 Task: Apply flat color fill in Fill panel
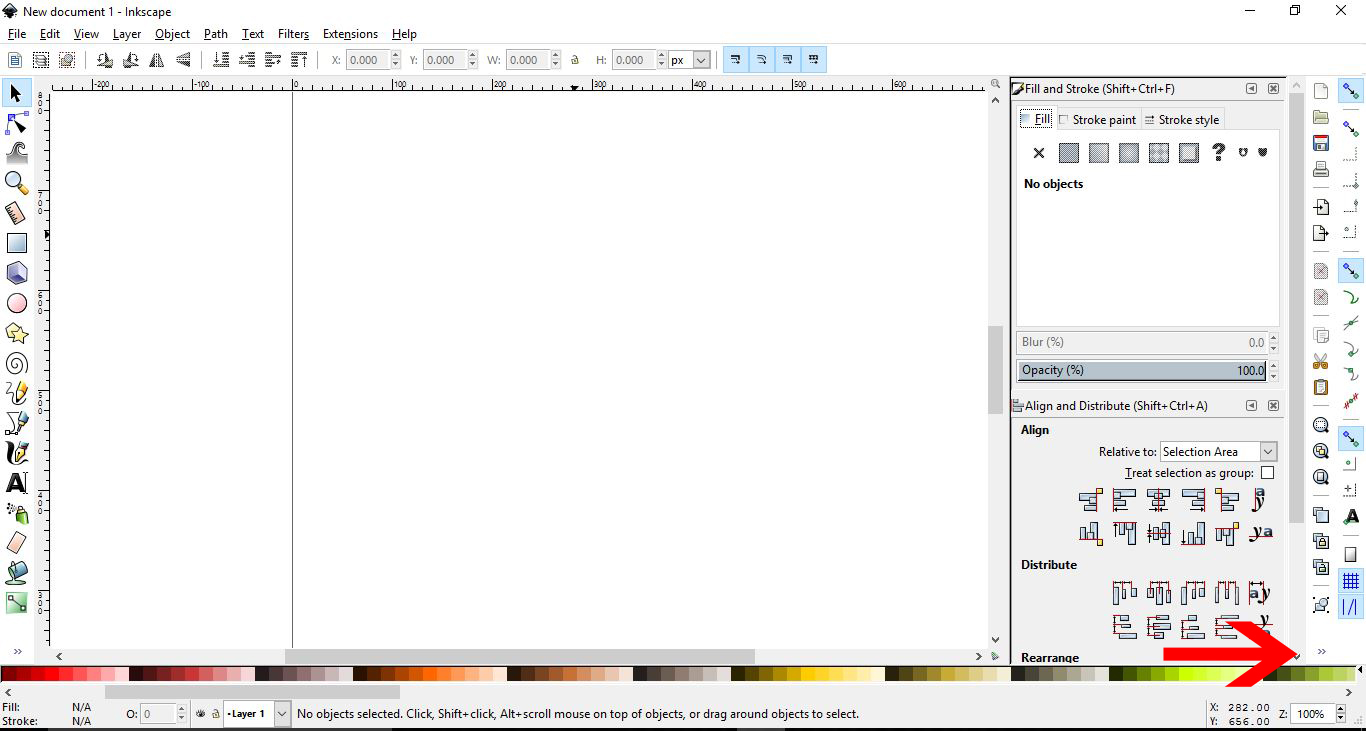1068,152
